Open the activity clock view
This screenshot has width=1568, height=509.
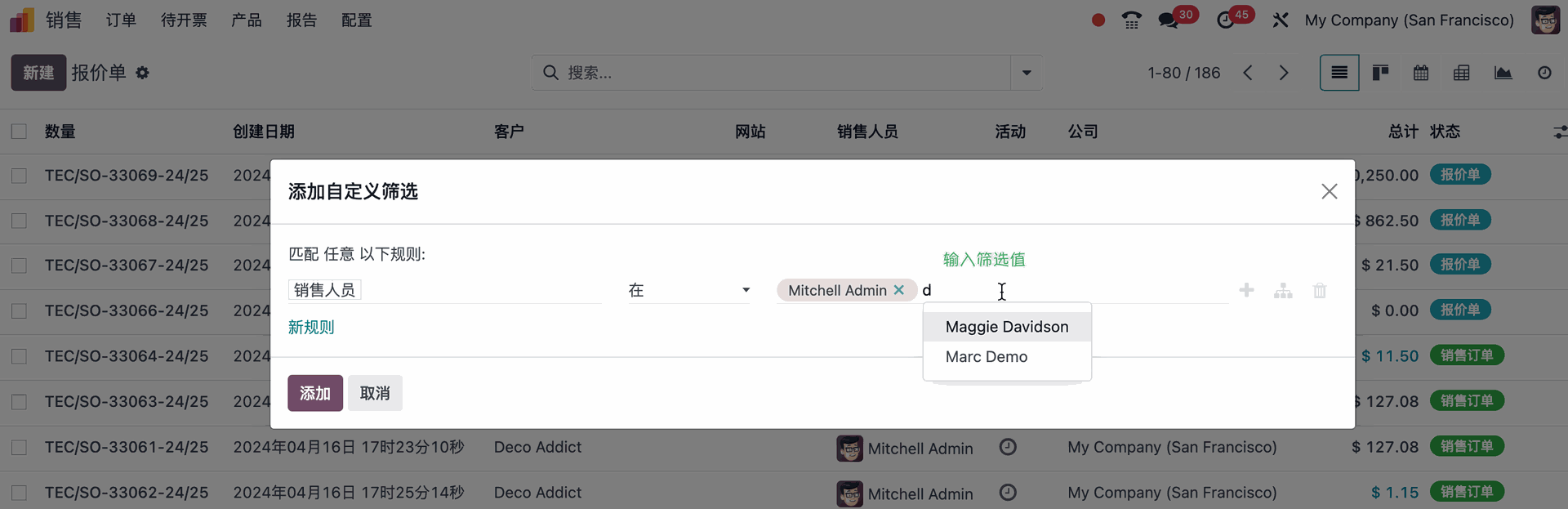1544,73
